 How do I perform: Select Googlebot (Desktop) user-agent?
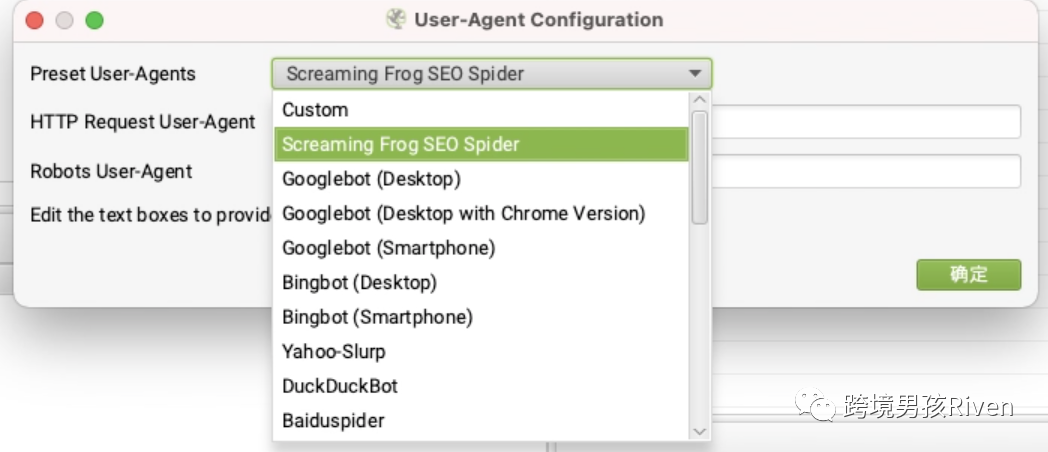481,179
